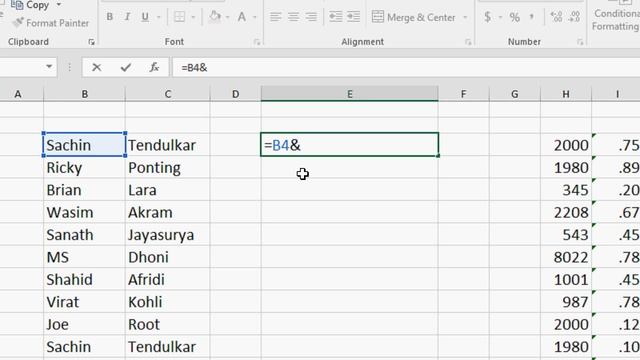Click cell containing Akram
This screenshot has width=640, height=360.
(168, 213)
